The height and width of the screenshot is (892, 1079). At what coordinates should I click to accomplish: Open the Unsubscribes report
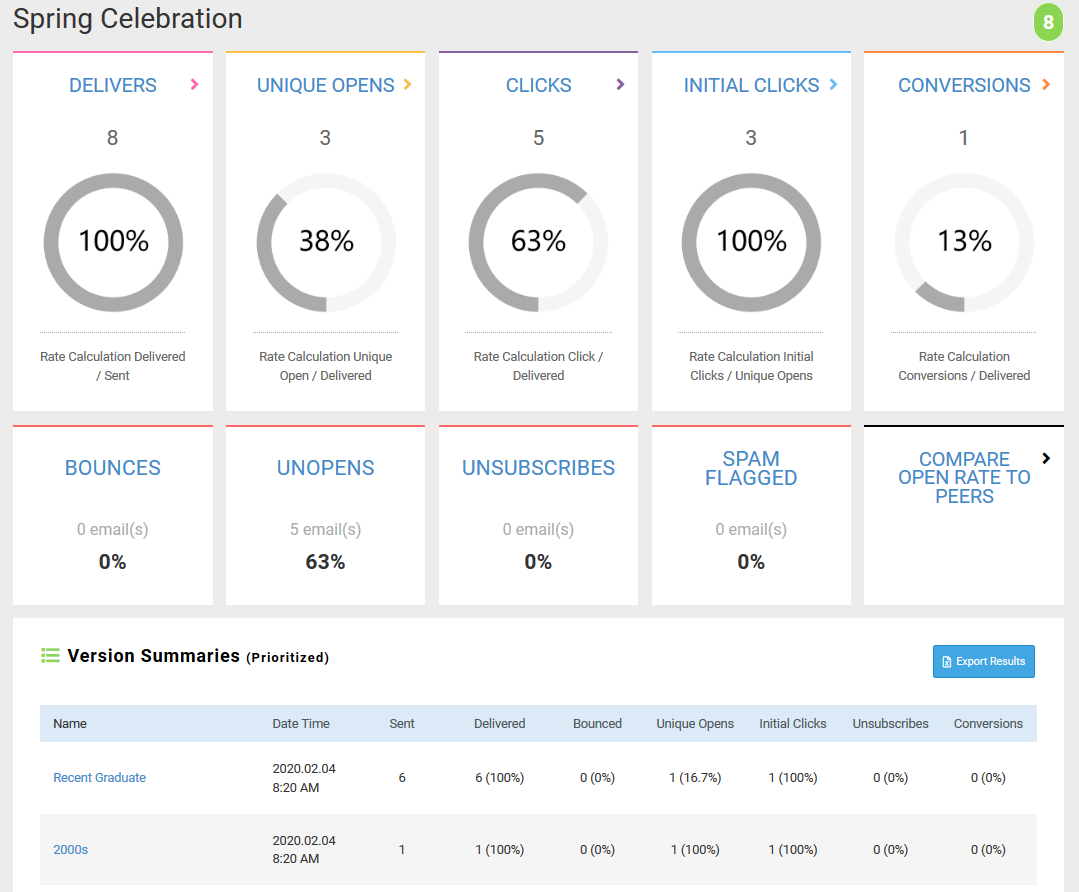tap(538, 468)
